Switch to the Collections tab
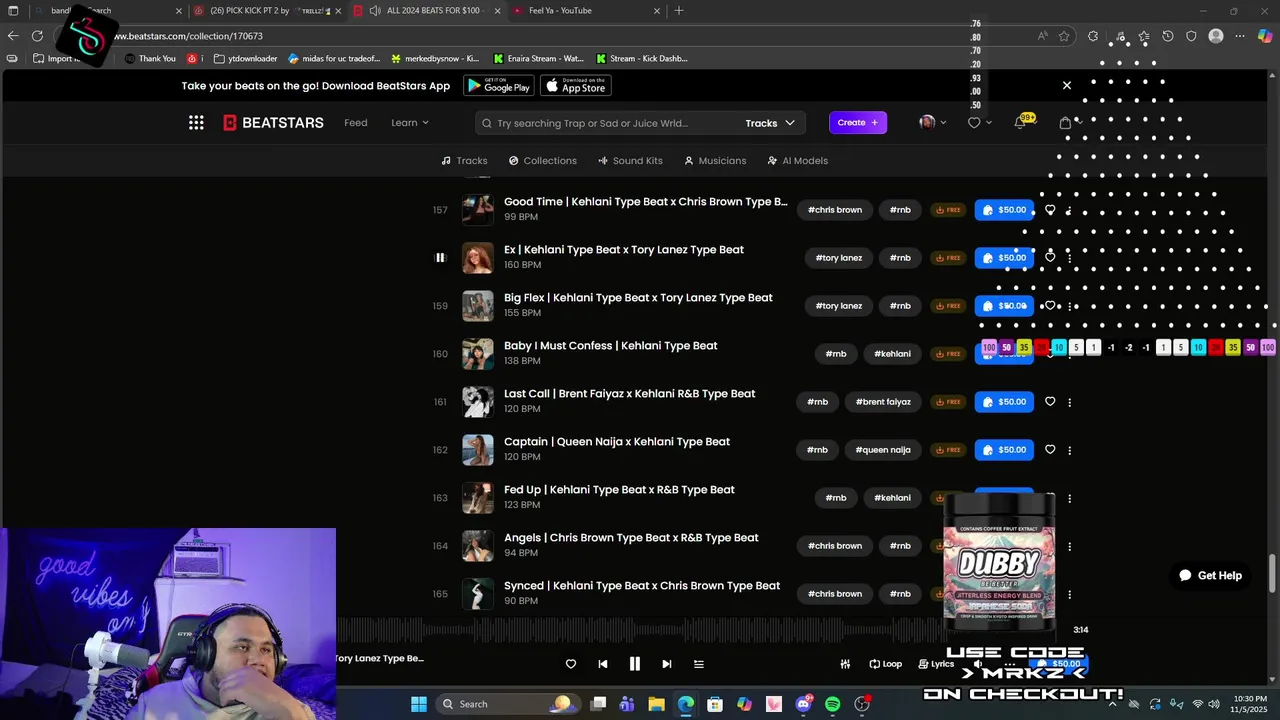 [542, 161]
